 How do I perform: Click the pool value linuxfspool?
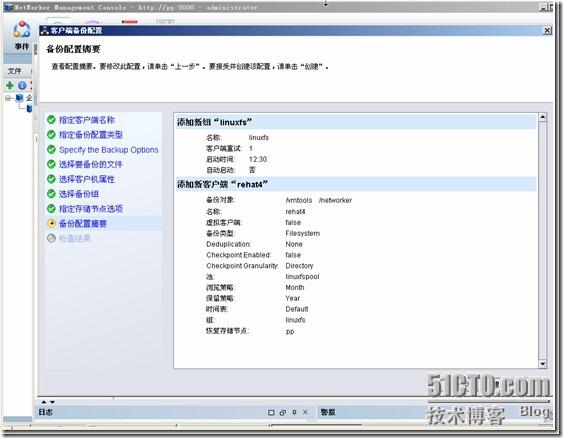(x=302, y=277)
